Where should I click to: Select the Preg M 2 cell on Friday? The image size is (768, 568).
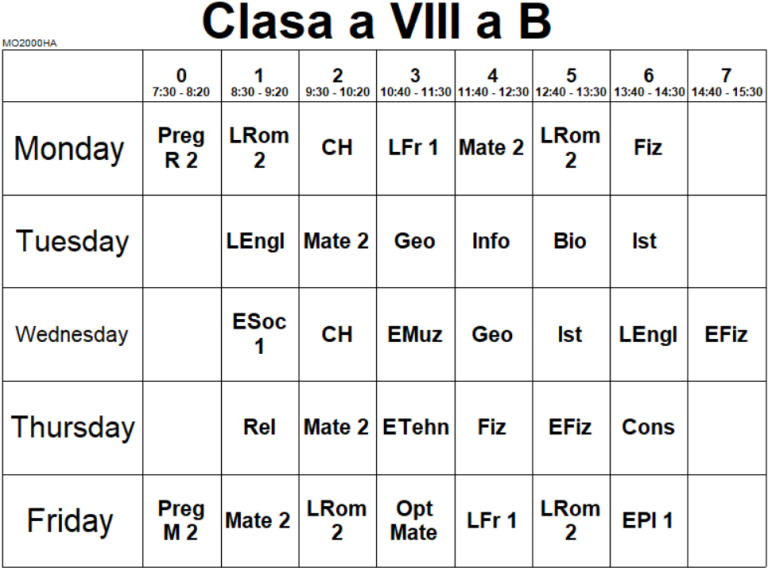coord(181,521)
